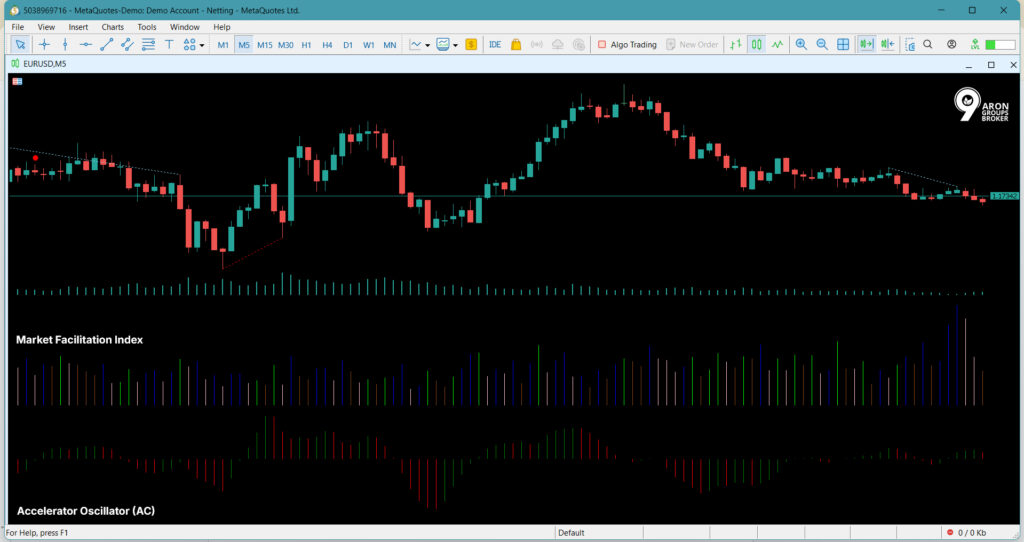Restore the EURUSD chart sub-window
Image resolution: width=1024 pixels, height=542 pixels.
(x=991, y=65)
